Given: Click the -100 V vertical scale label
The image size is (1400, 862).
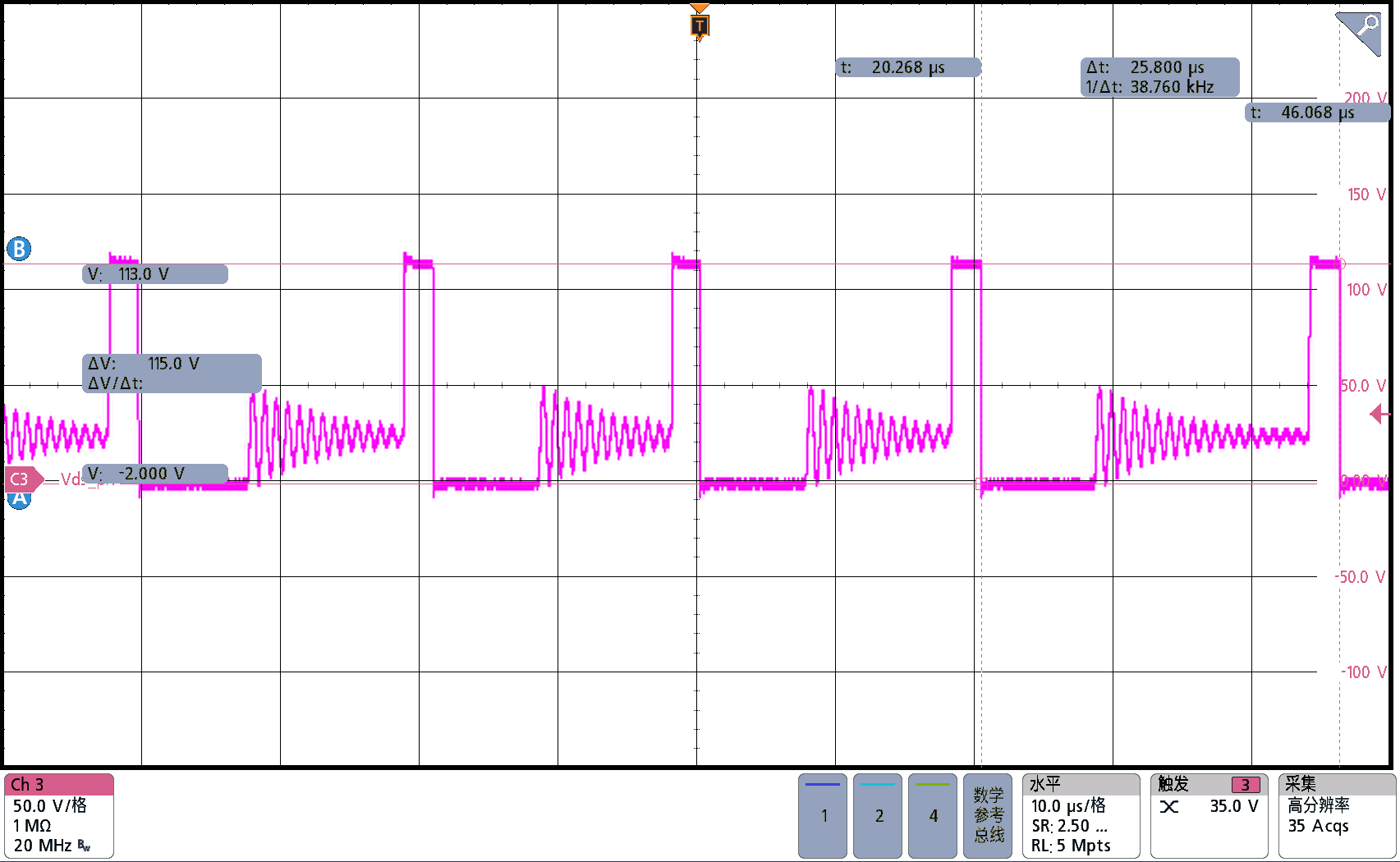Looking at the screenshot, I should click(x=1364, y=672).
